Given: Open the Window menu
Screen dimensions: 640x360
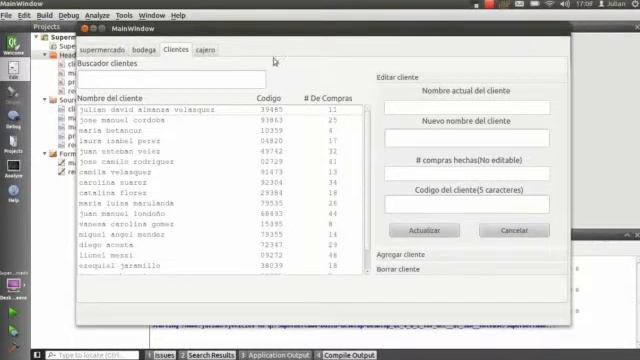Looking at the screenshot, I should [151, 16].
